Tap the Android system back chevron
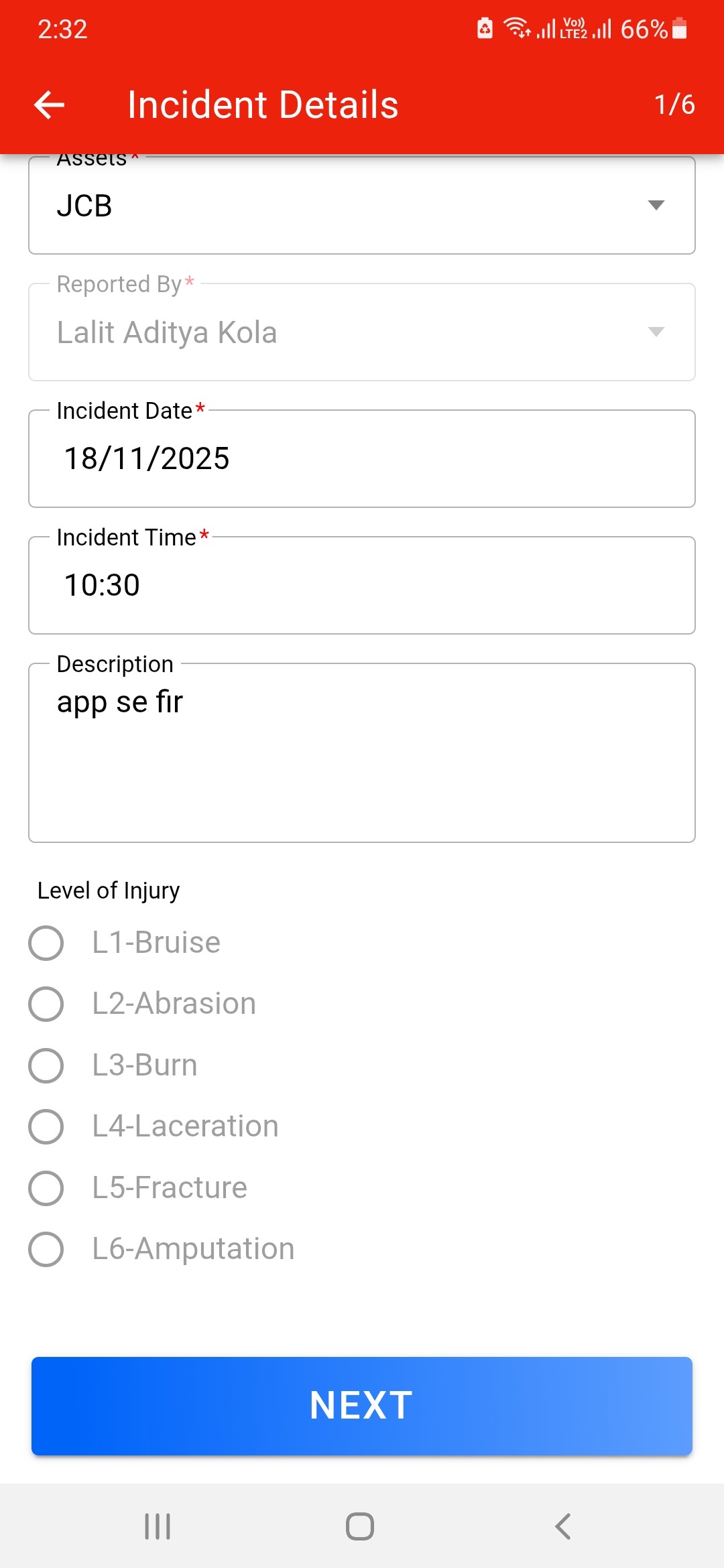The height and width of the screenshot is (1568, 724). (563, 1526)
